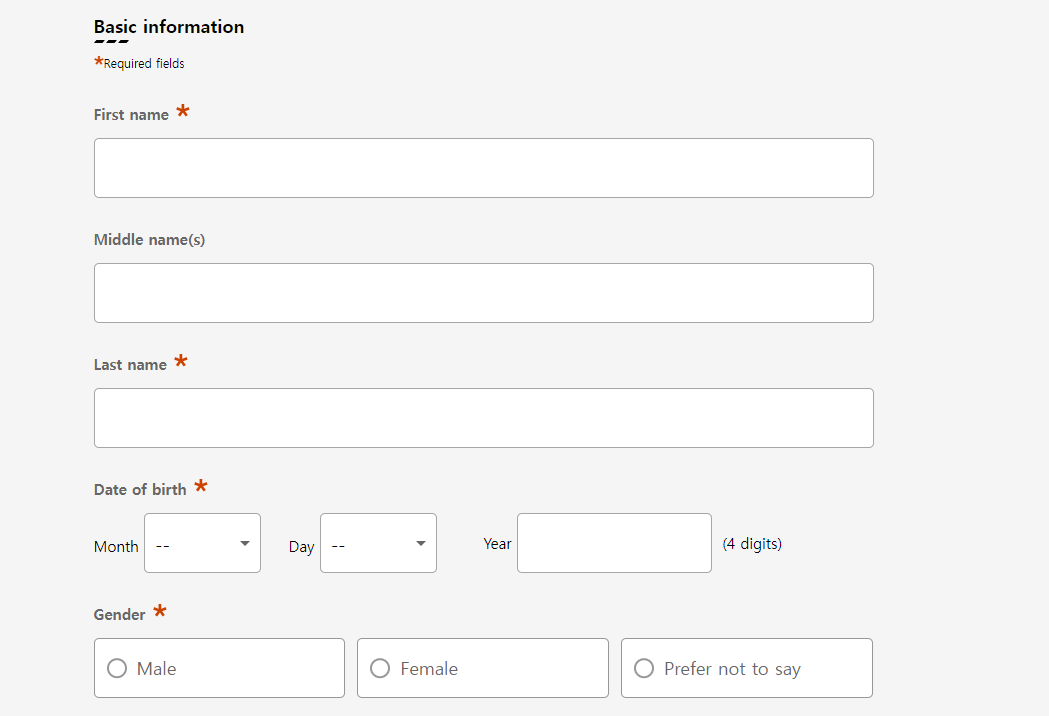Click the "Gender" section label
Image resolution: width=1049 pixels, height=716 pixels.
coord(120,615)
